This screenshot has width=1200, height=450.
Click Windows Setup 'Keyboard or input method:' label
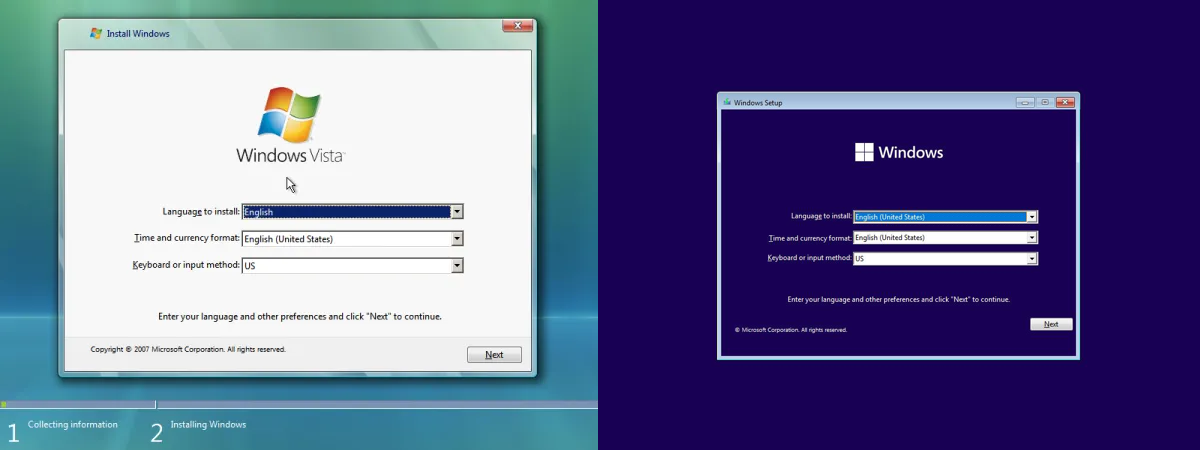coord(809,258)
